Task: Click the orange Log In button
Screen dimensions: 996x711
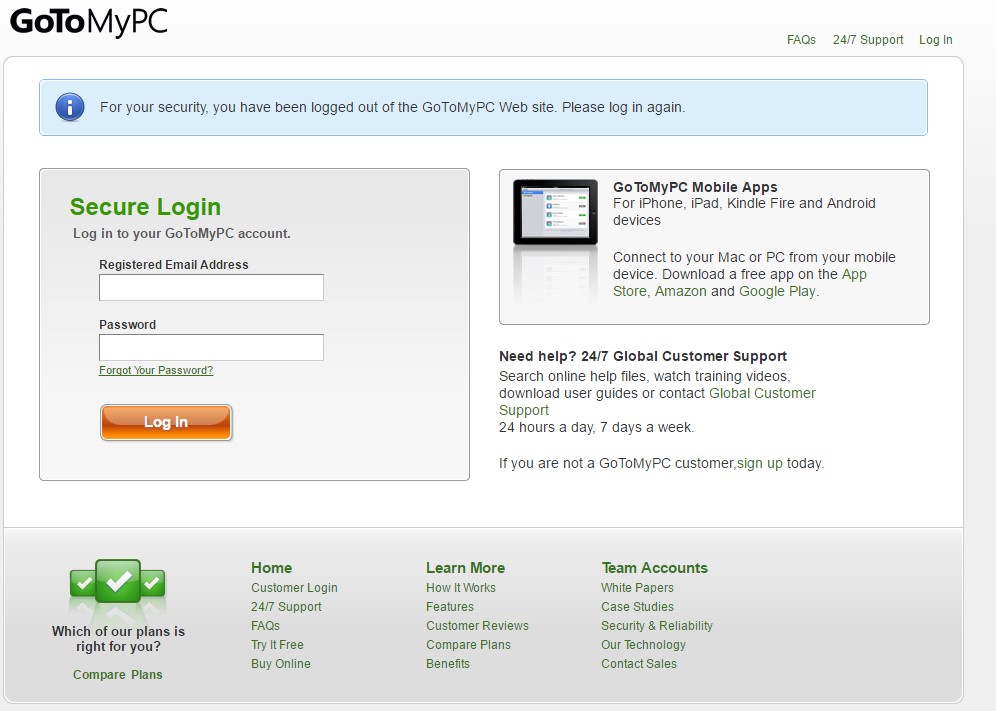Action: pos(166,423)
